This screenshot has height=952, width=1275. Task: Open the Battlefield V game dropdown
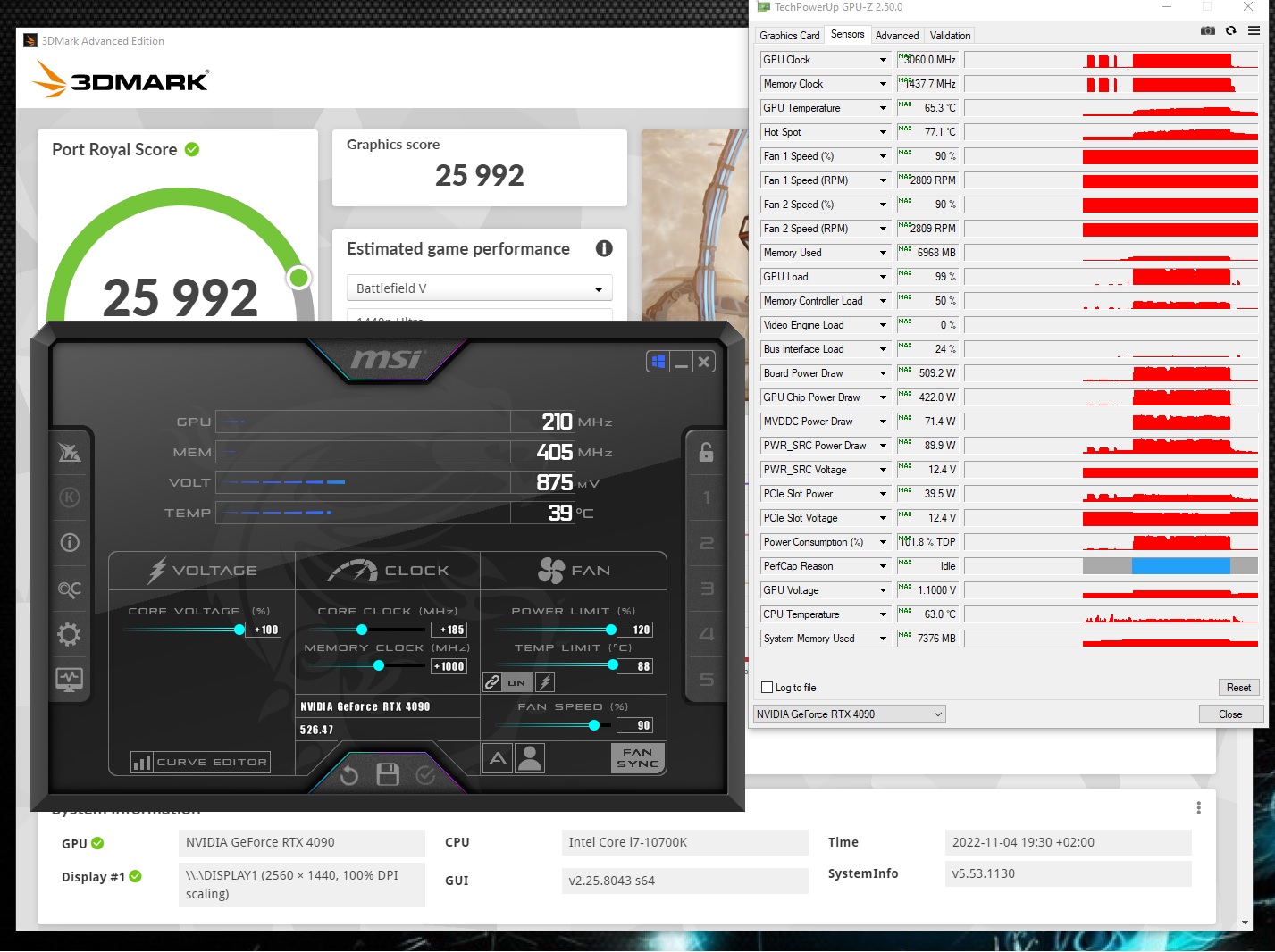(479, 288)
